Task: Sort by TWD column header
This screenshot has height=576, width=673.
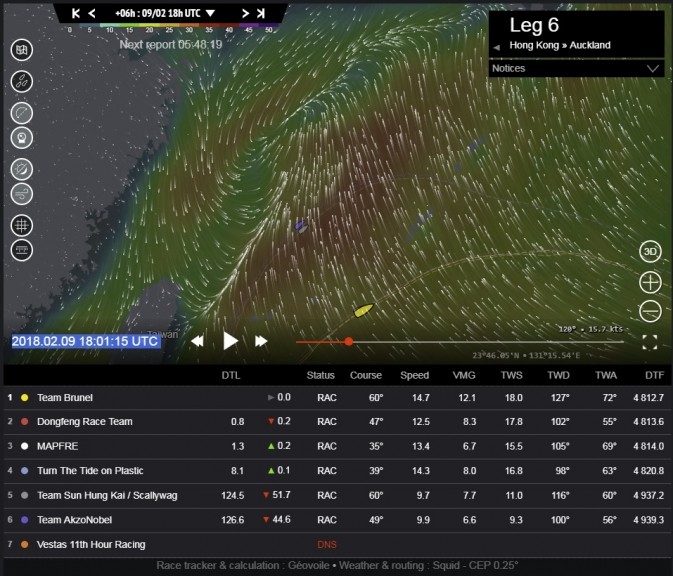Action: coord(558,376)
